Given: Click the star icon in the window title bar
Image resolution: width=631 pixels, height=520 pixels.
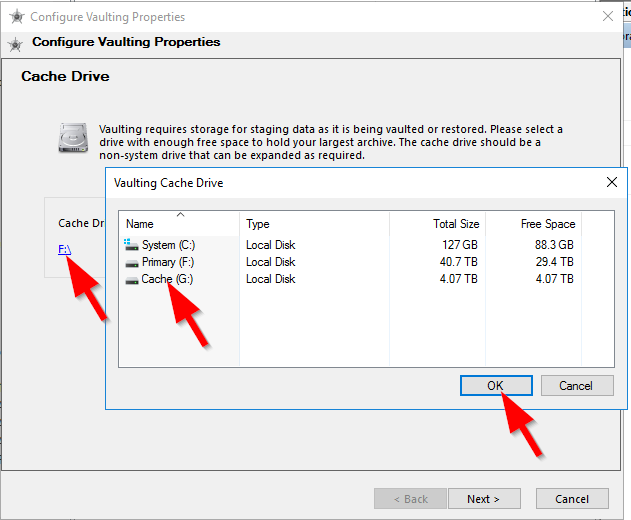Looking at the screenshot, I should click(16, 17).
